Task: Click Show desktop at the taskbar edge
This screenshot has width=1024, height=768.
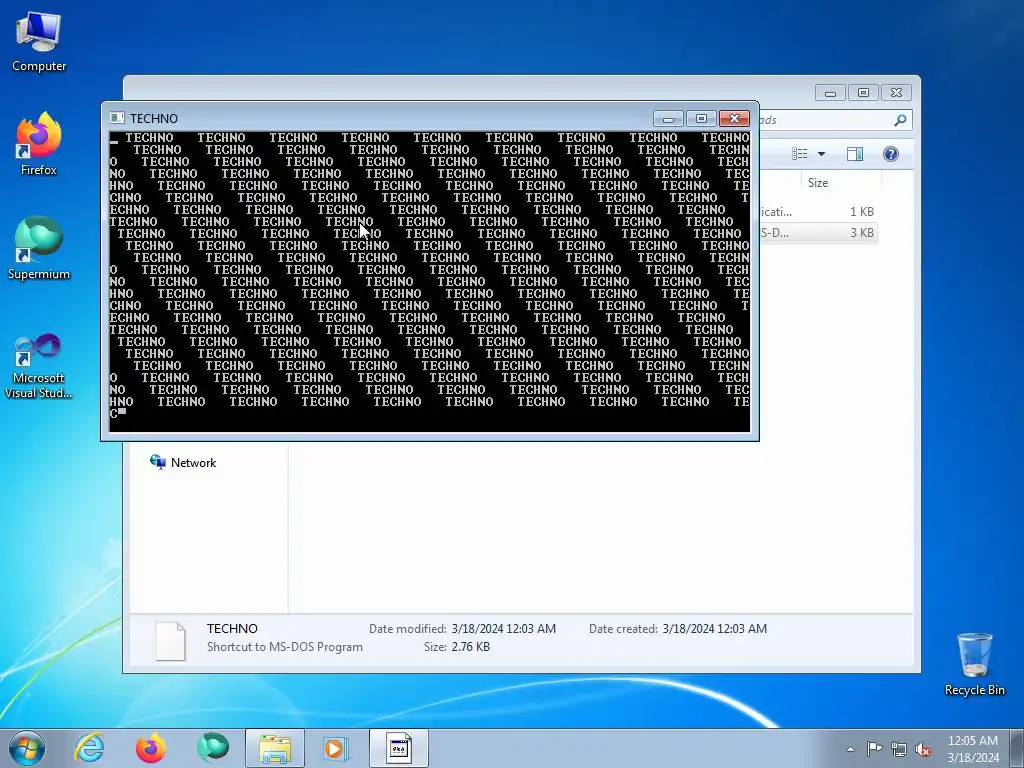Action: 1017,748
